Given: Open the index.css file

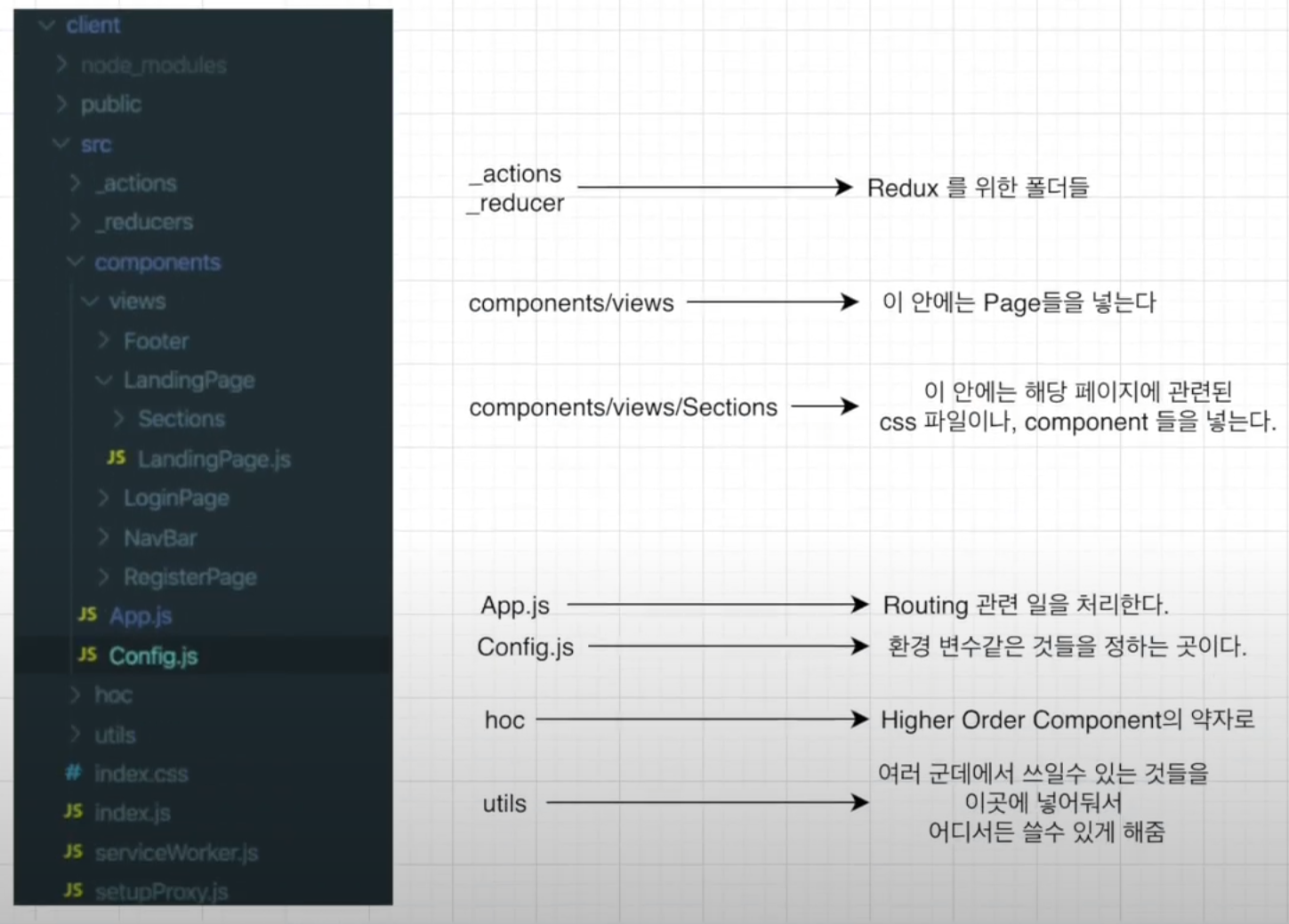Looking at the screenshot, I should click(141, 774).
